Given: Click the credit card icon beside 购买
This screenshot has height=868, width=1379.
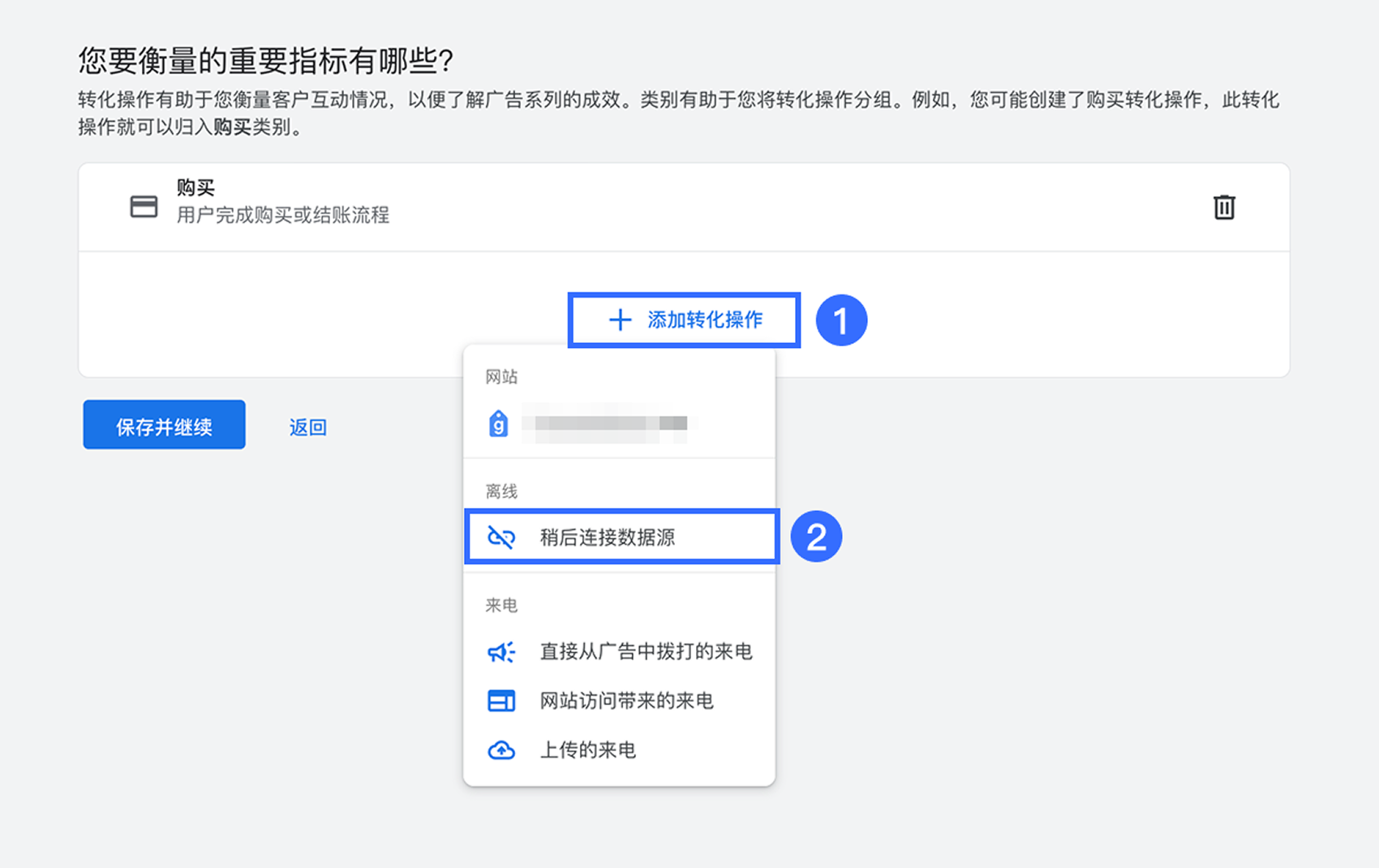Looking at the screenshot, I should tap(144, 207).
